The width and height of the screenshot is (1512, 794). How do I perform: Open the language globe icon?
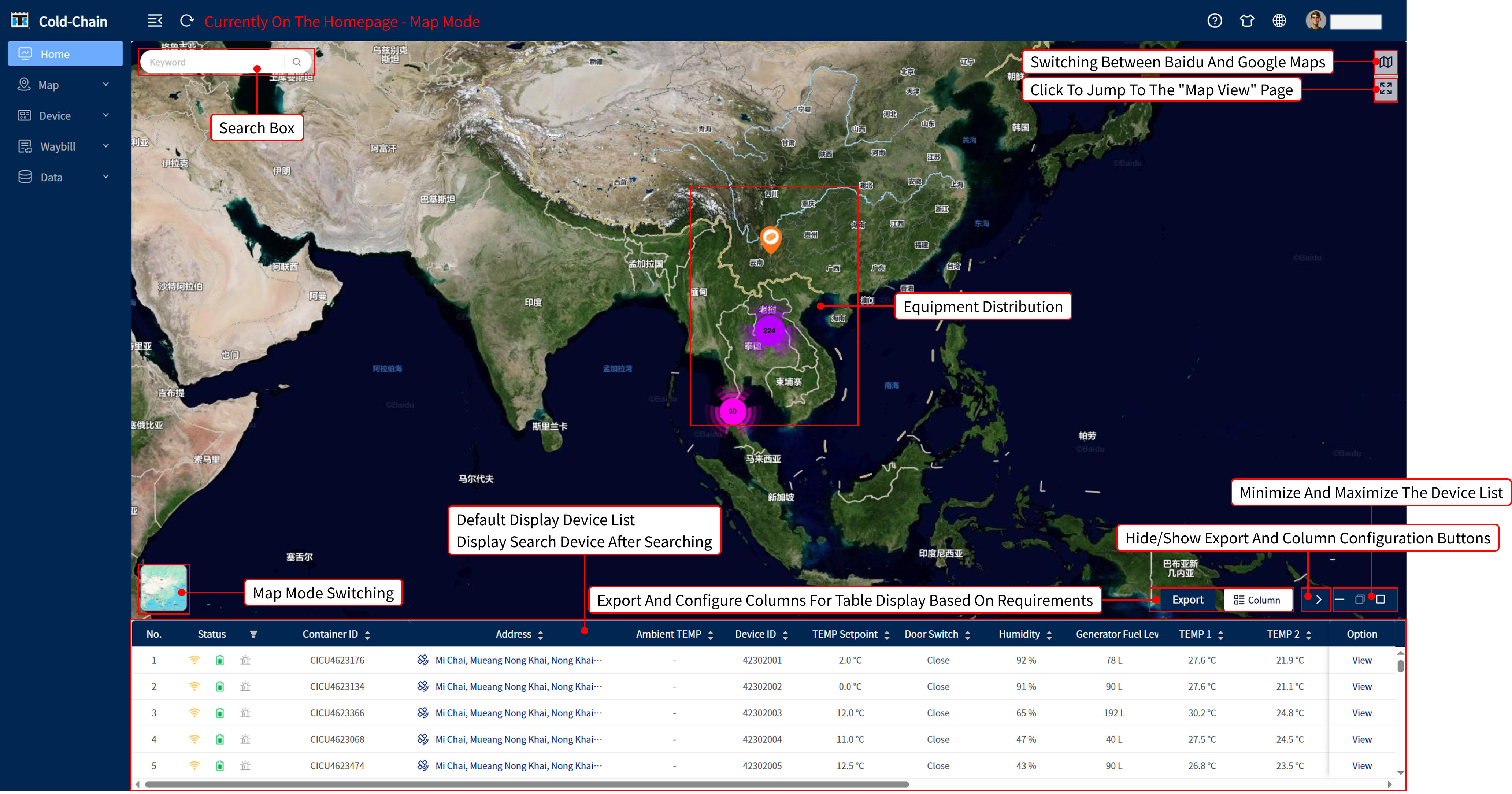click(x=1279, y=21)
